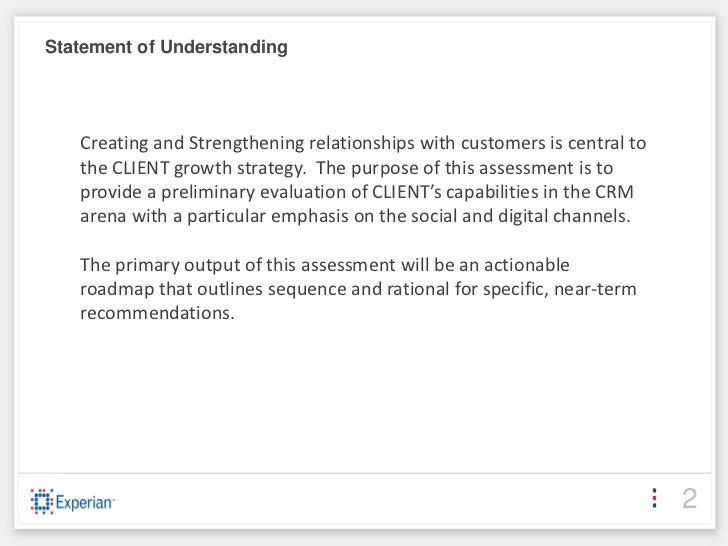The height and width of the screenshot is (546, 728).
Task: Click the Experian dotted square logo icon
Action: [42, 501]
